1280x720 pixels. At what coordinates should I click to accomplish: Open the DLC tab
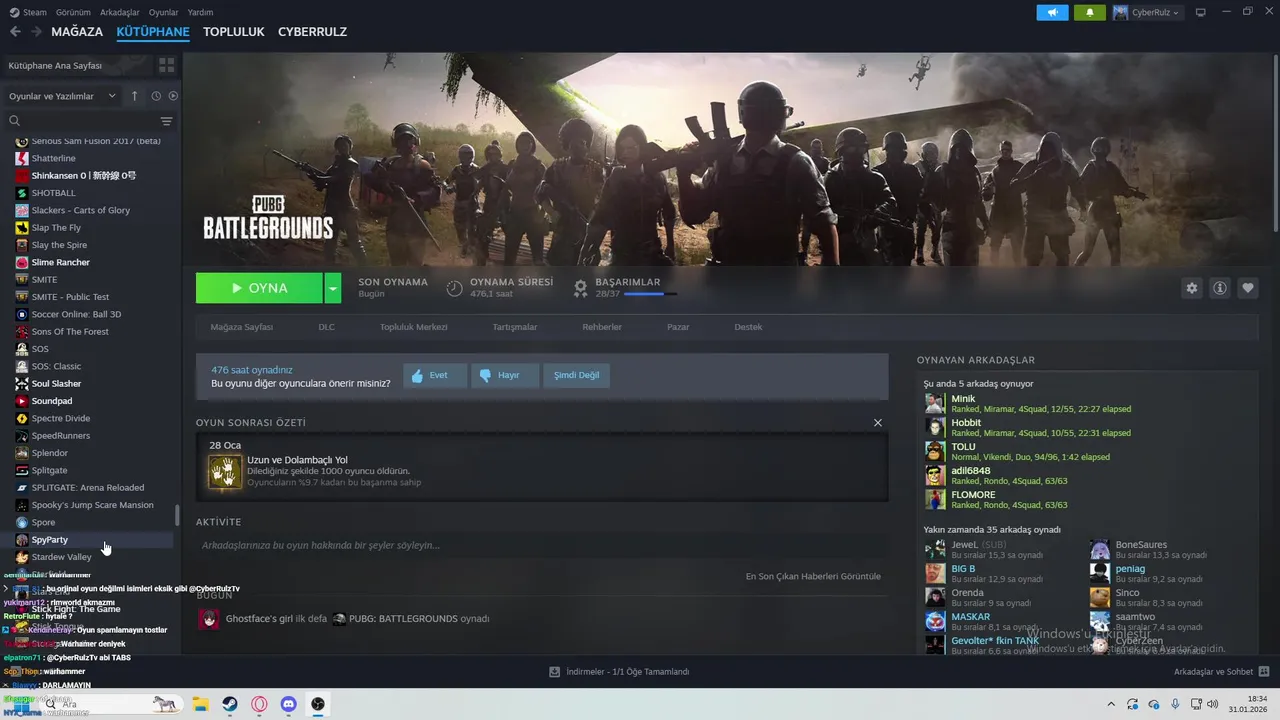point(326,327)
